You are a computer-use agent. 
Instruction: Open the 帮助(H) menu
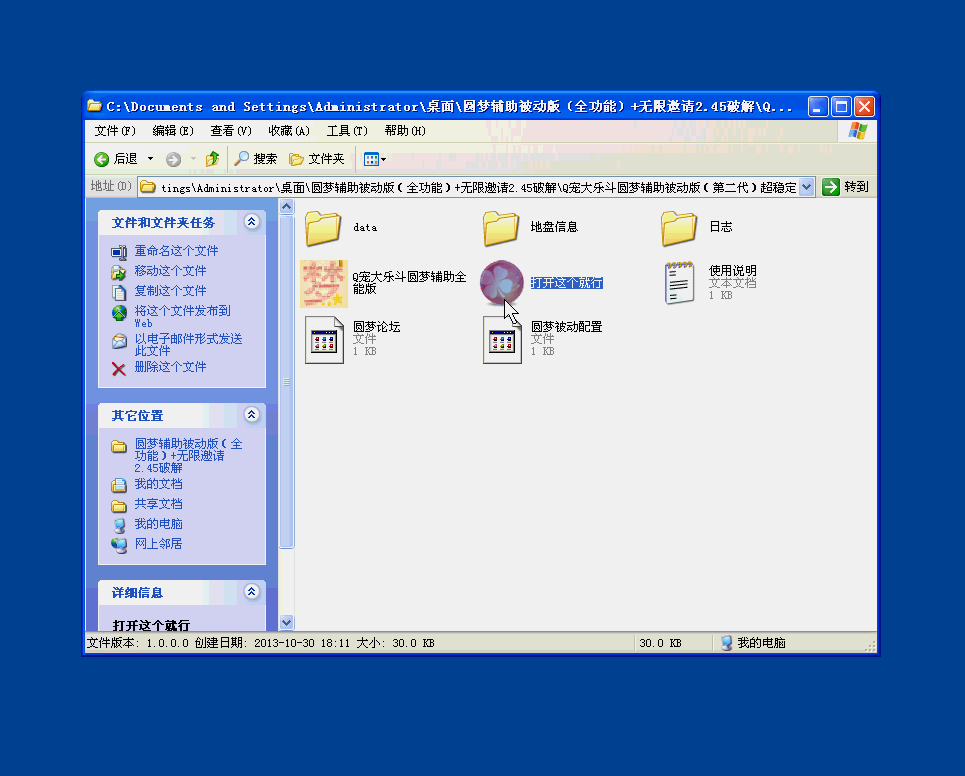point(405,131)
